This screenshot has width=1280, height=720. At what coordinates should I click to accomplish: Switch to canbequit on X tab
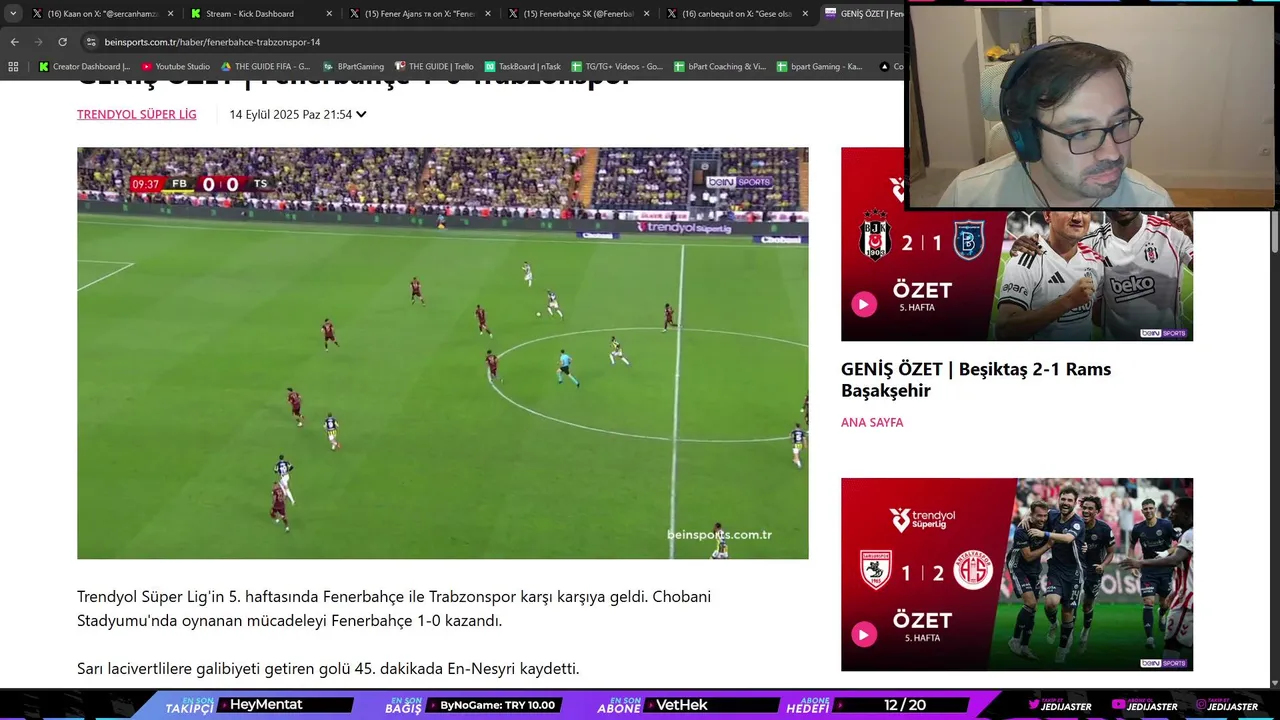click(x=736, y=14)
